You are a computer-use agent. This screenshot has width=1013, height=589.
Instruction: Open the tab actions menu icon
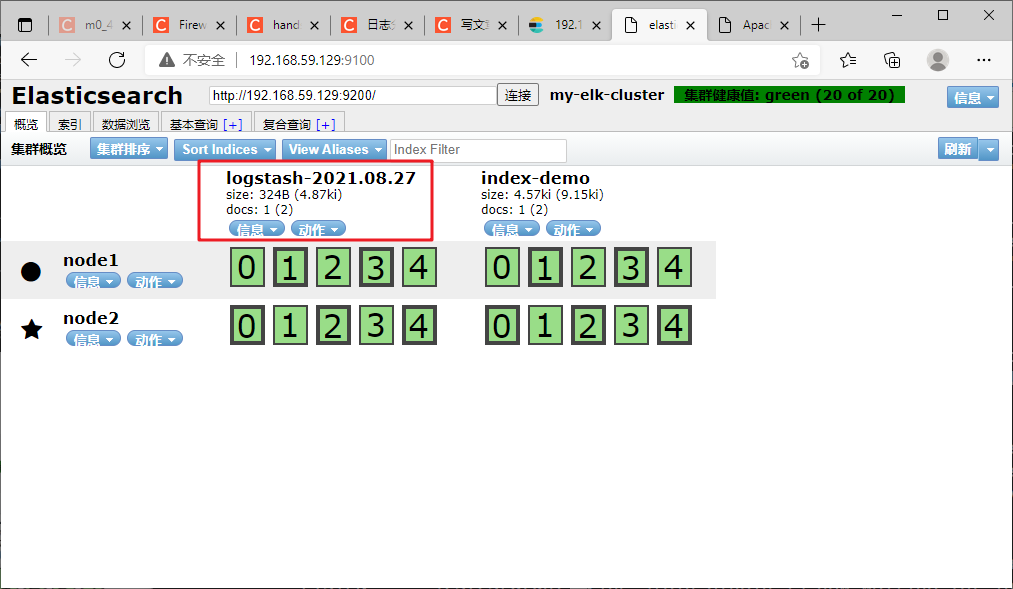click(x=25, y=25)
